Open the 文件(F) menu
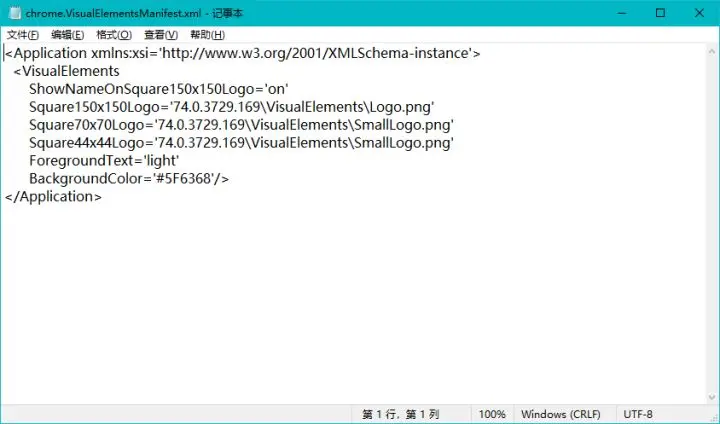Screen dimensions: 720x424 (23, 35)
